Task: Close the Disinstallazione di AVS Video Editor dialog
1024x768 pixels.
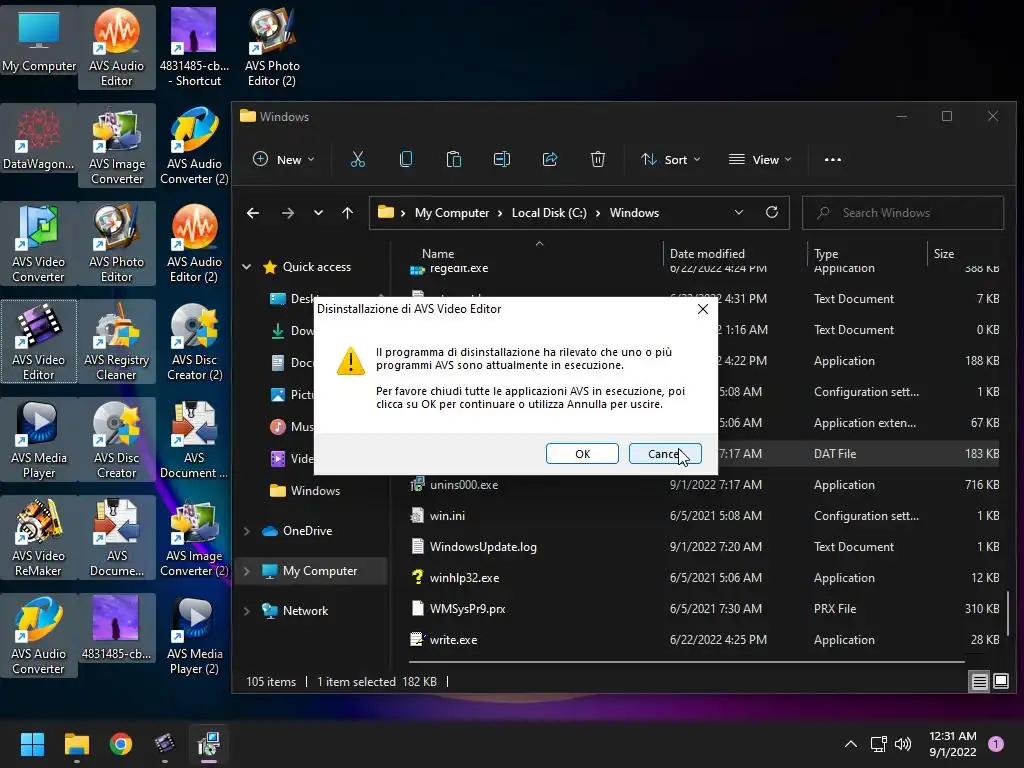Action: pyautogui.click(x=703, y=309)
